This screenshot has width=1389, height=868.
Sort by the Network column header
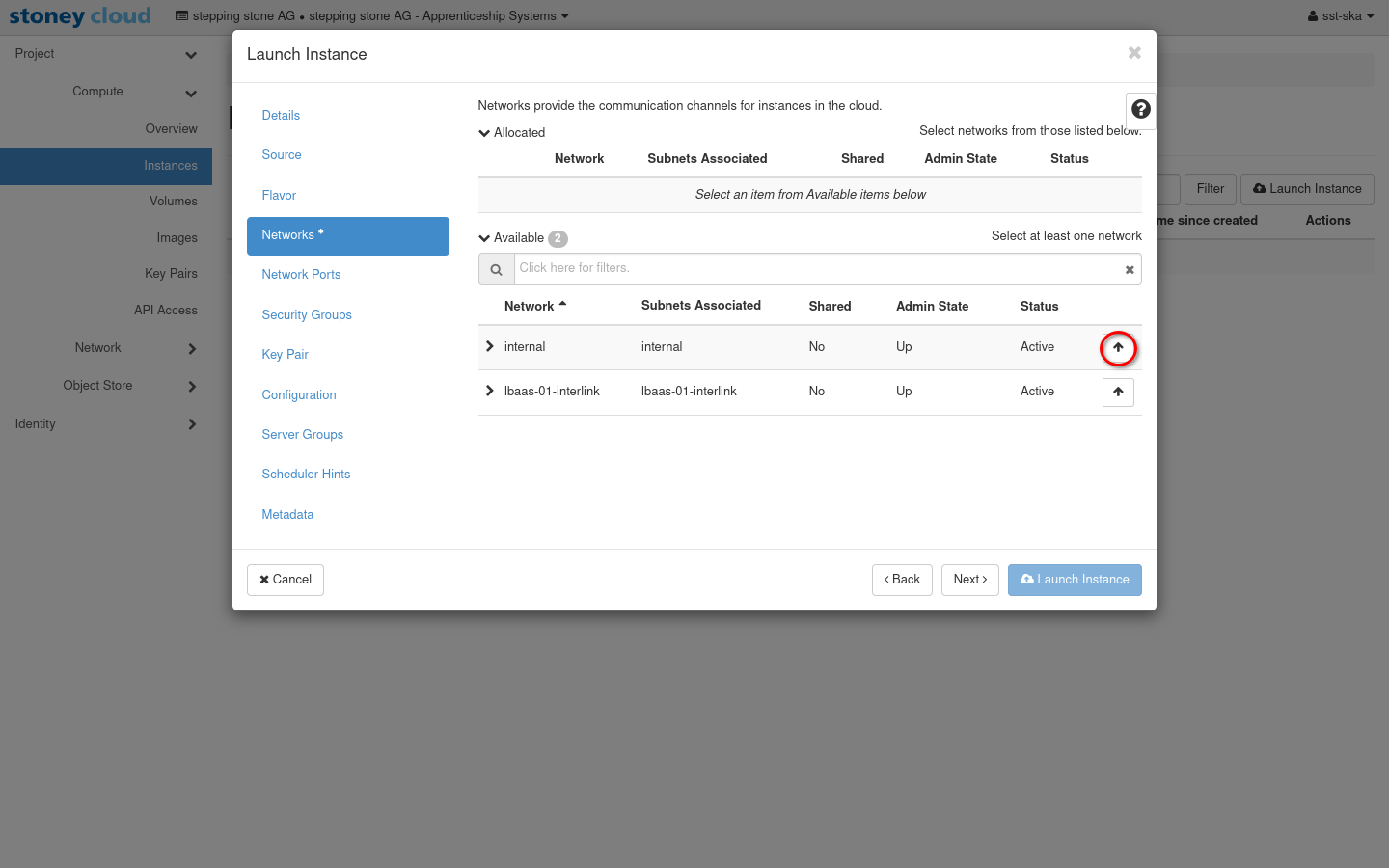(x=530, y=307)
